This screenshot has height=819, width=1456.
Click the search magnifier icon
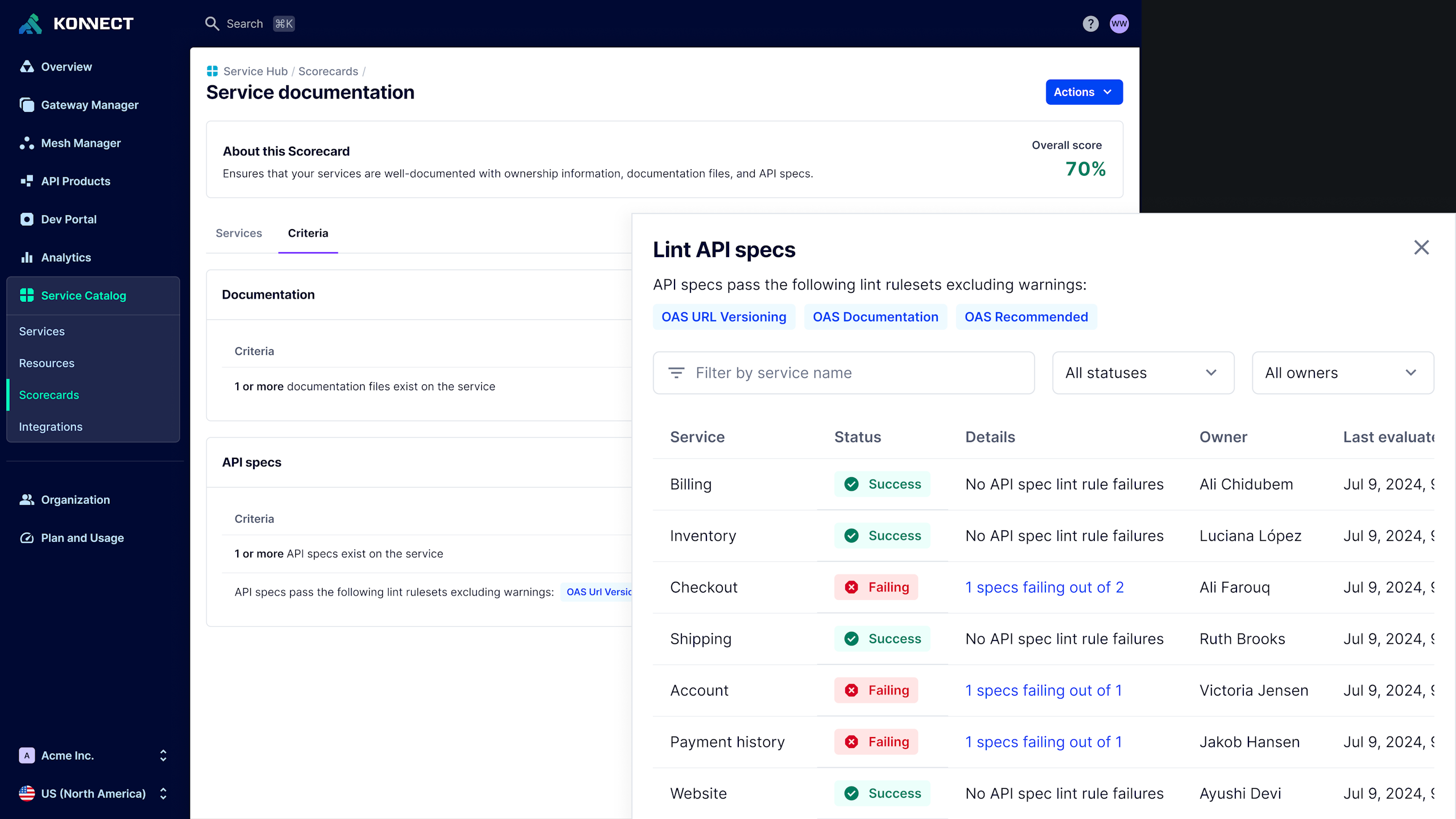pyautogui.click(x=212, y=23)
